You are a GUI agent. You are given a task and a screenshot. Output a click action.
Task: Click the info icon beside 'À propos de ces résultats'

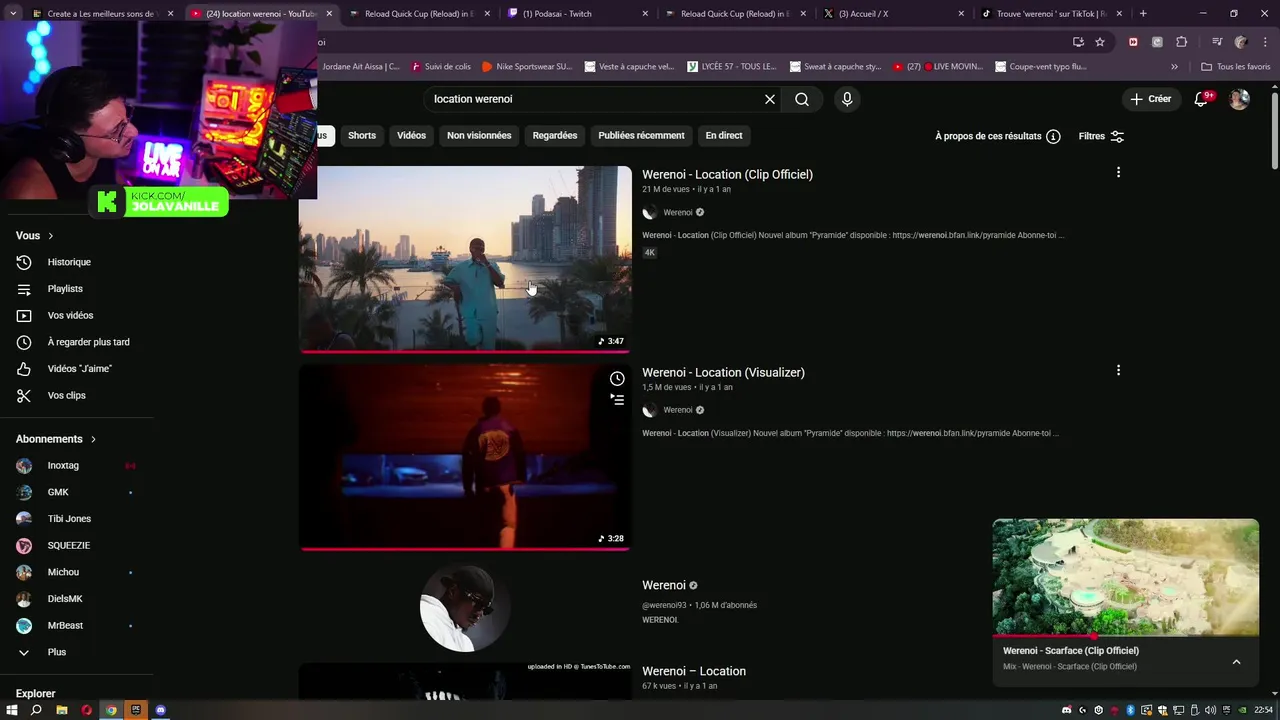click(1053, 136)
